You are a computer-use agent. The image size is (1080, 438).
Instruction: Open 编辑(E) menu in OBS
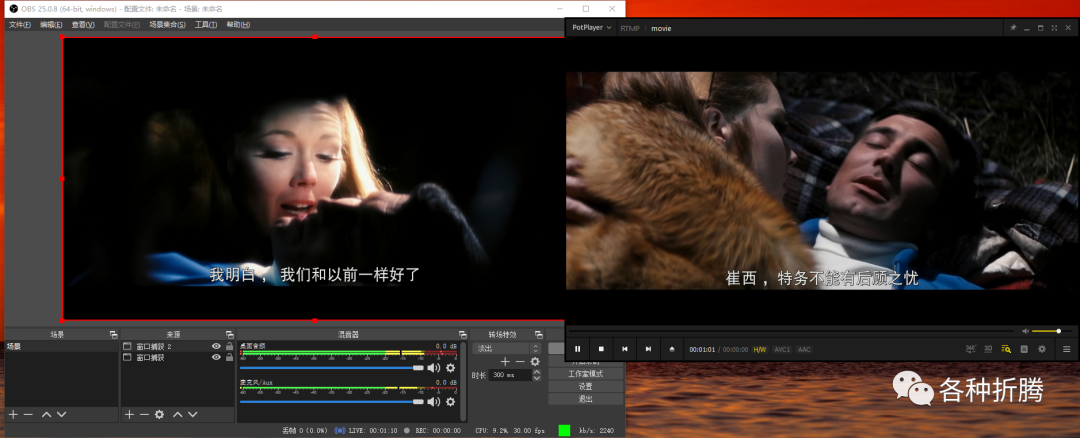[51, 25]
